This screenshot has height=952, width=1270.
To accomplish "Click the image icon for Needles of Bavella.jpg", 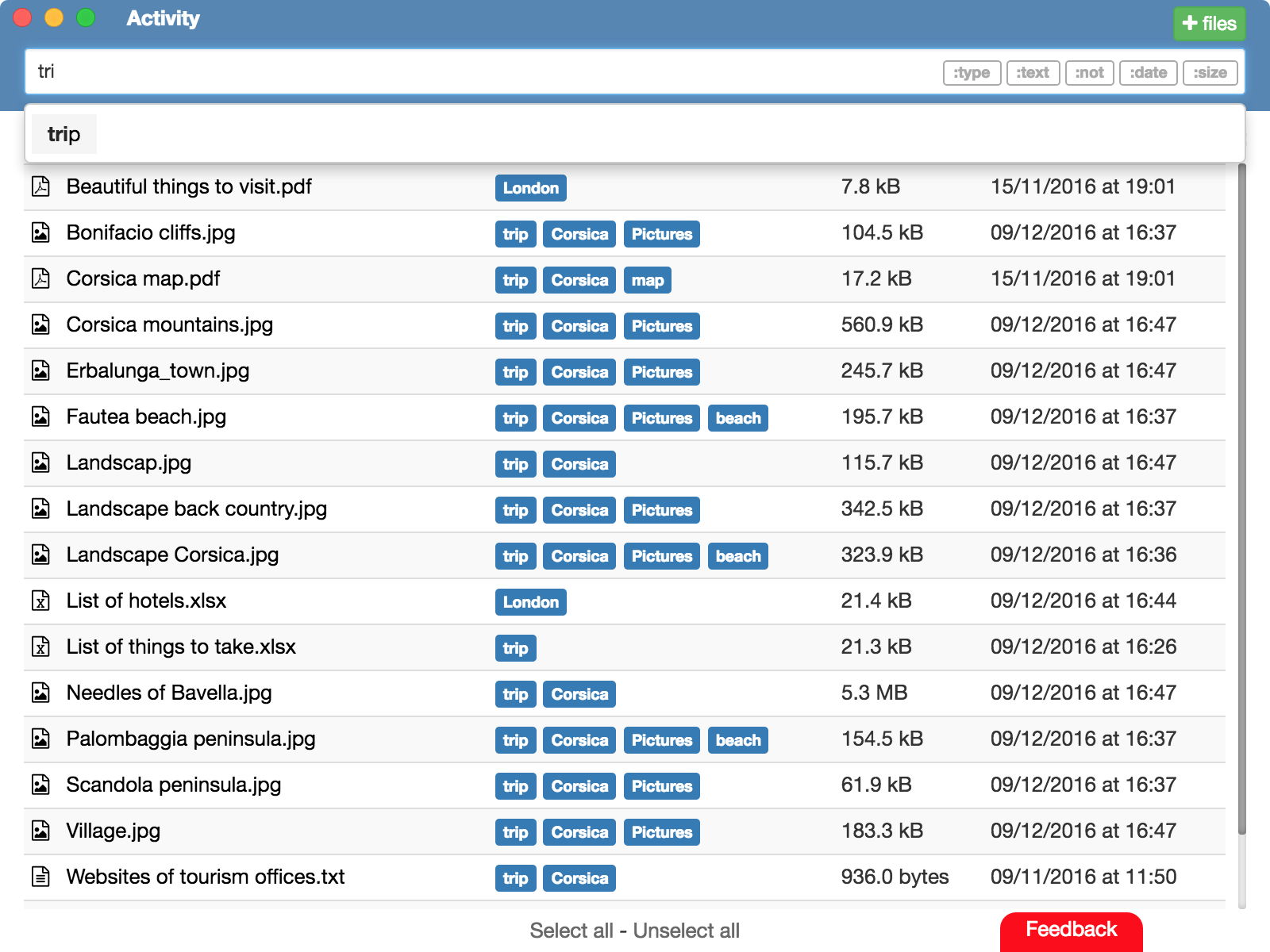I will [41, 693].
